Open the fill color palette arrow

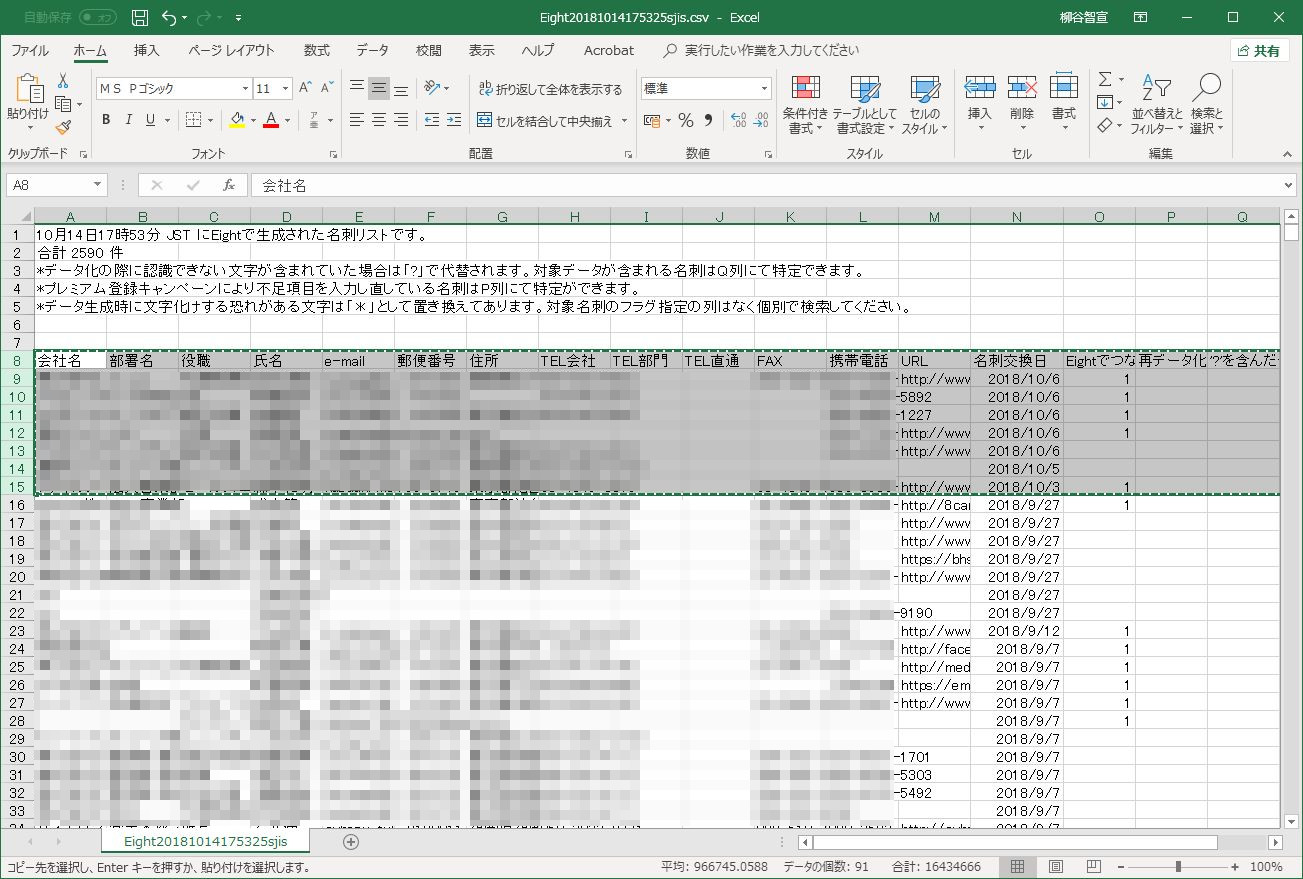pos(253,120)
